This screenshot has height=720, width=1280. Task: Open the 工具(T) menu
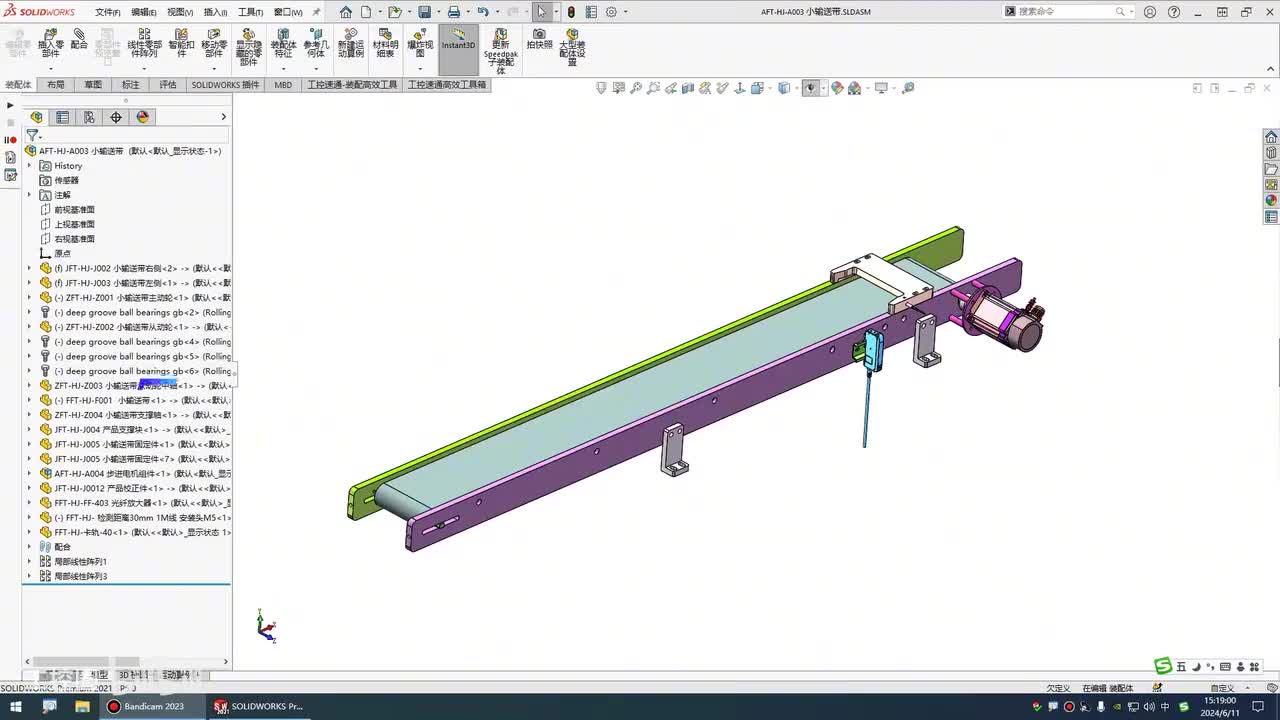click(251, 12)
